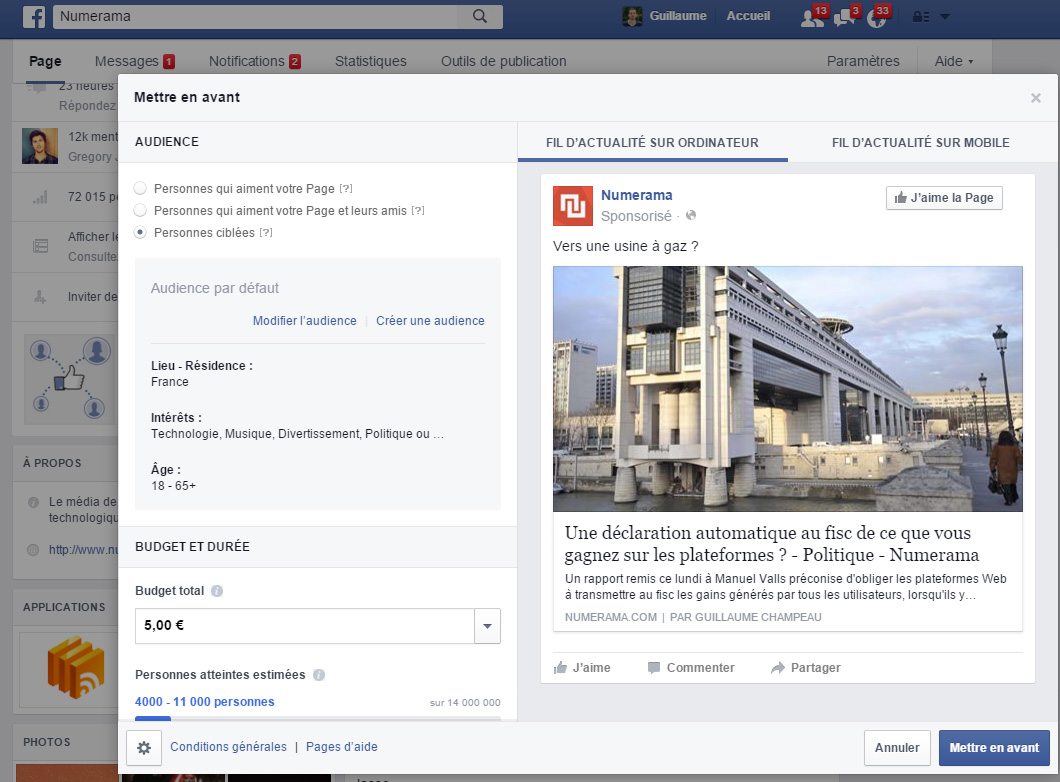Open the Statistiques tab
This screenshot has height=782, width=1060.
tap(370, 61)
